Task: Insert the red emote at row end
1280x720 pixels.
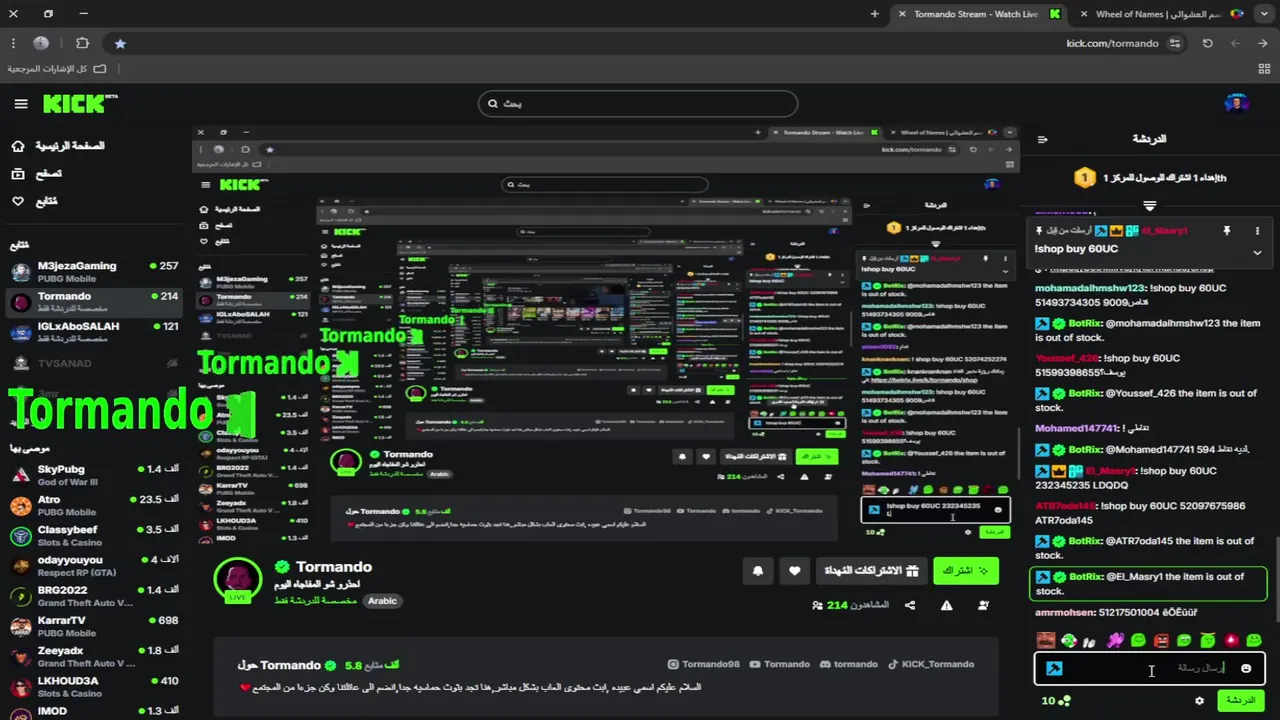Action: pyautogui.click(x=1231, y=640)
